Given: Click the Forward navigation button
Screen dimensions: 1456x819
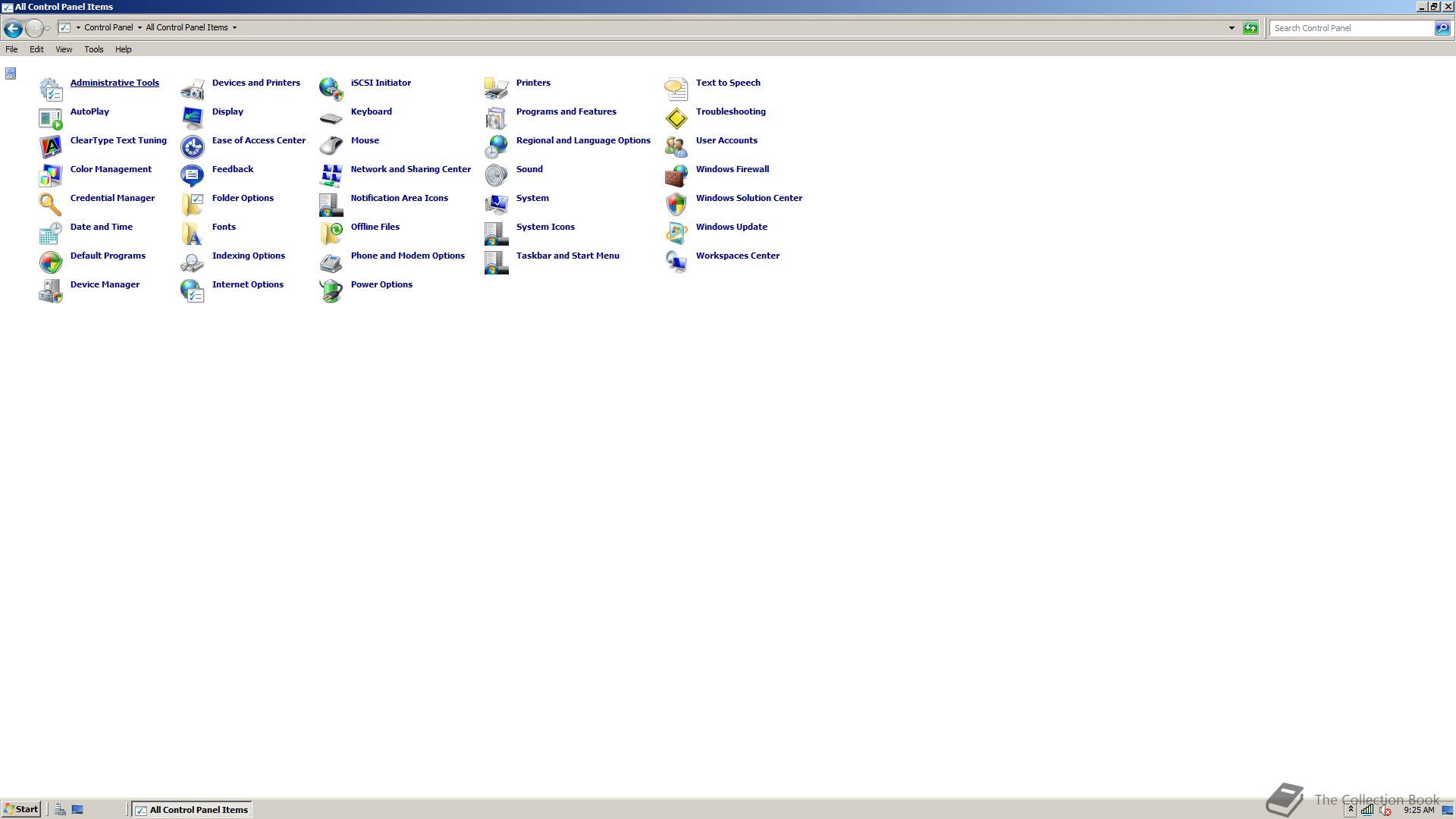Looking at the screenshot, I should click(x=34, y=29).
